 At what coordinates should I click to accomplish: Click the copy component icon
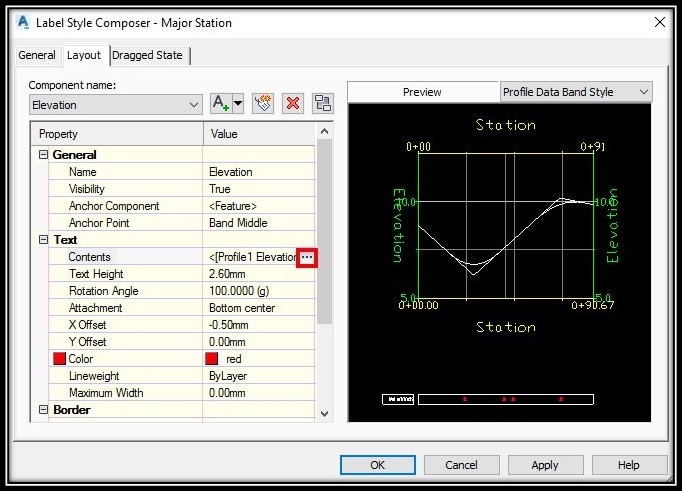[263, 104]
